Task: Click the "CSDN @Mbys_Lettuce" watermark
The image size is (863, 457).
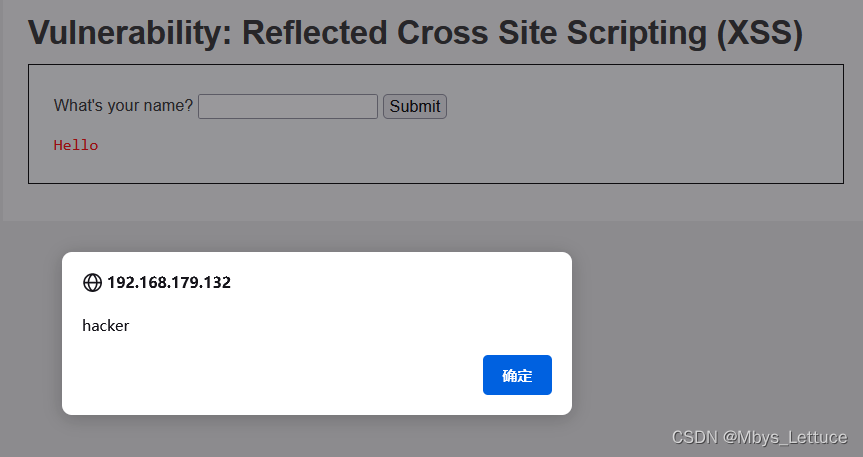Action: pos(760,437)
